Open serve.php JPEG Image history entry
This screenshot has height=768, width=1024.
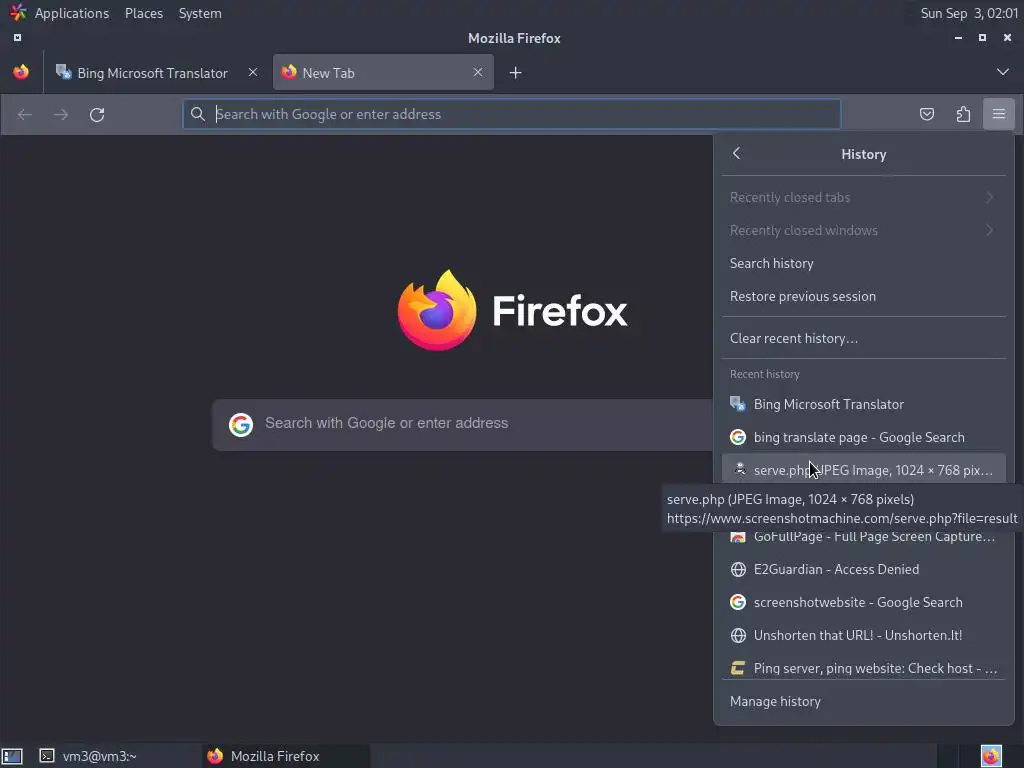click(x=863, y=469)
